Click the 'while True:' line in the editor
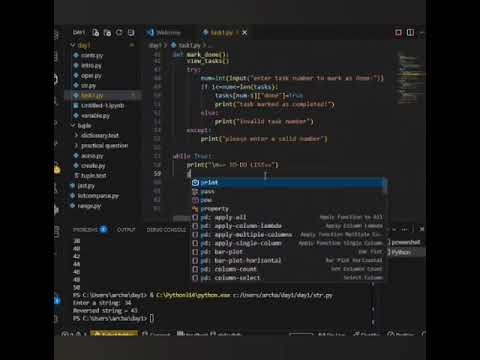The height and width of the screenshot is (360, 480). (x=192, y=156)
